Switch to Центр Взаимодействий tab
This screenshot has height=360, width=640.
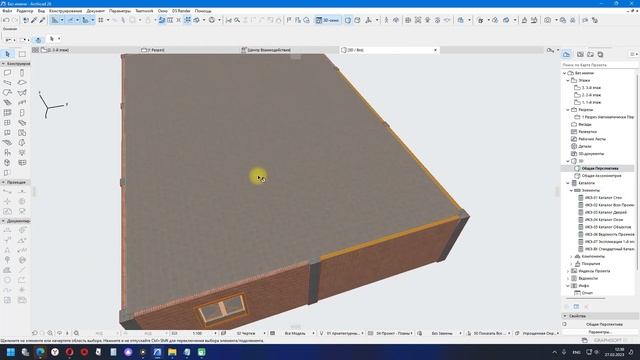[266, 50]
